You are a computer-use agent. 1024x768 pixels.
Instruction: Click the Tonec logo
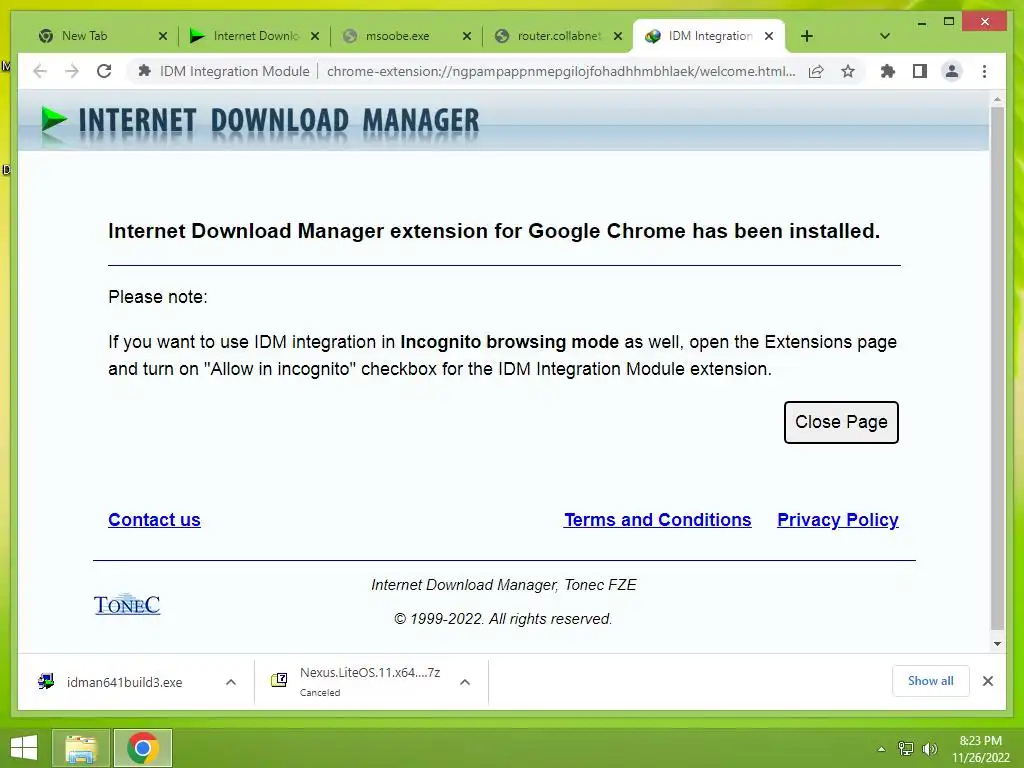(x=127, y=605)
